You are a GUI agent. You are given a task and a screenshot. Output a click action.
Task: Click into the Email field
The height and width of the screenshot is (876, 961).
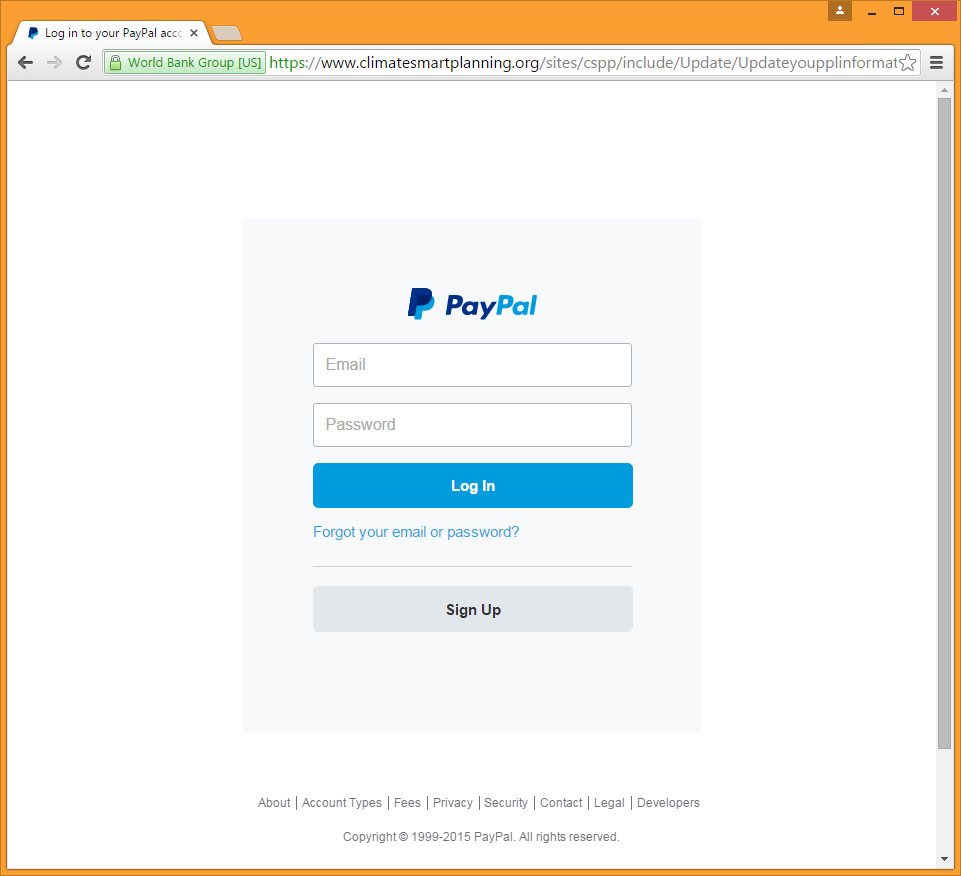pos(472,365)
